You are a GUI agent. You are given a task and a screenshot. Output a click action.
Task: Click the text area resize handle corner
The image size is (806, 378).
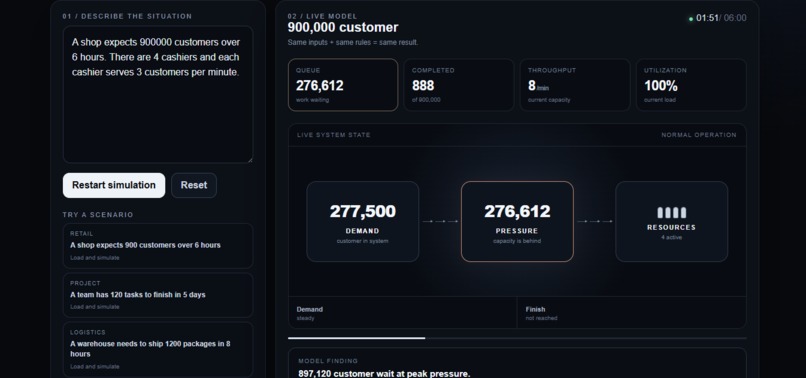click(x=250, y=160)
